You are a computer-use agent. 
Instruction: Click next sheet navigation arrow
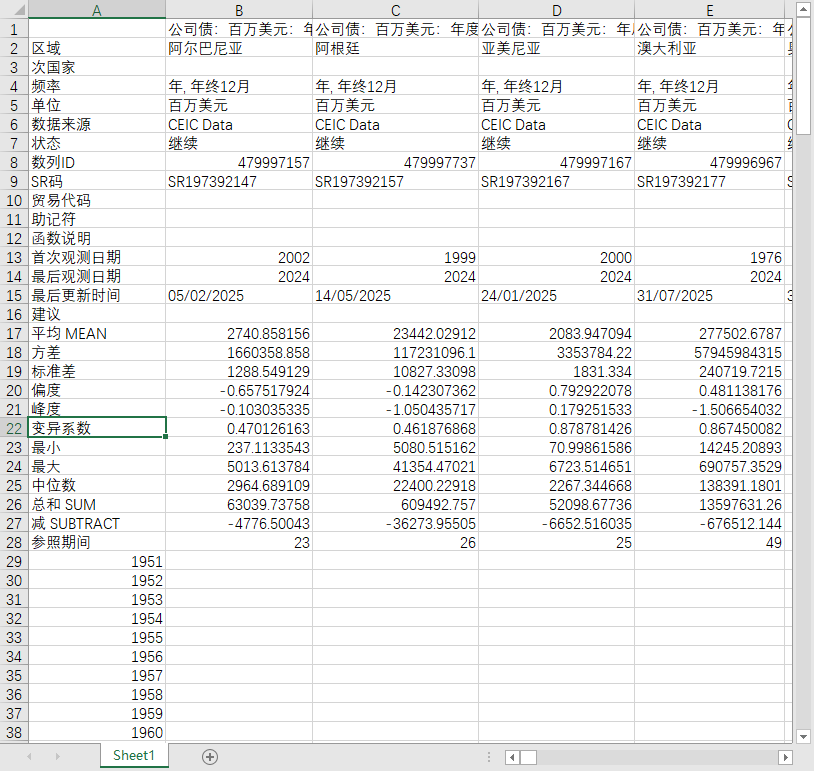pos(58,756)
